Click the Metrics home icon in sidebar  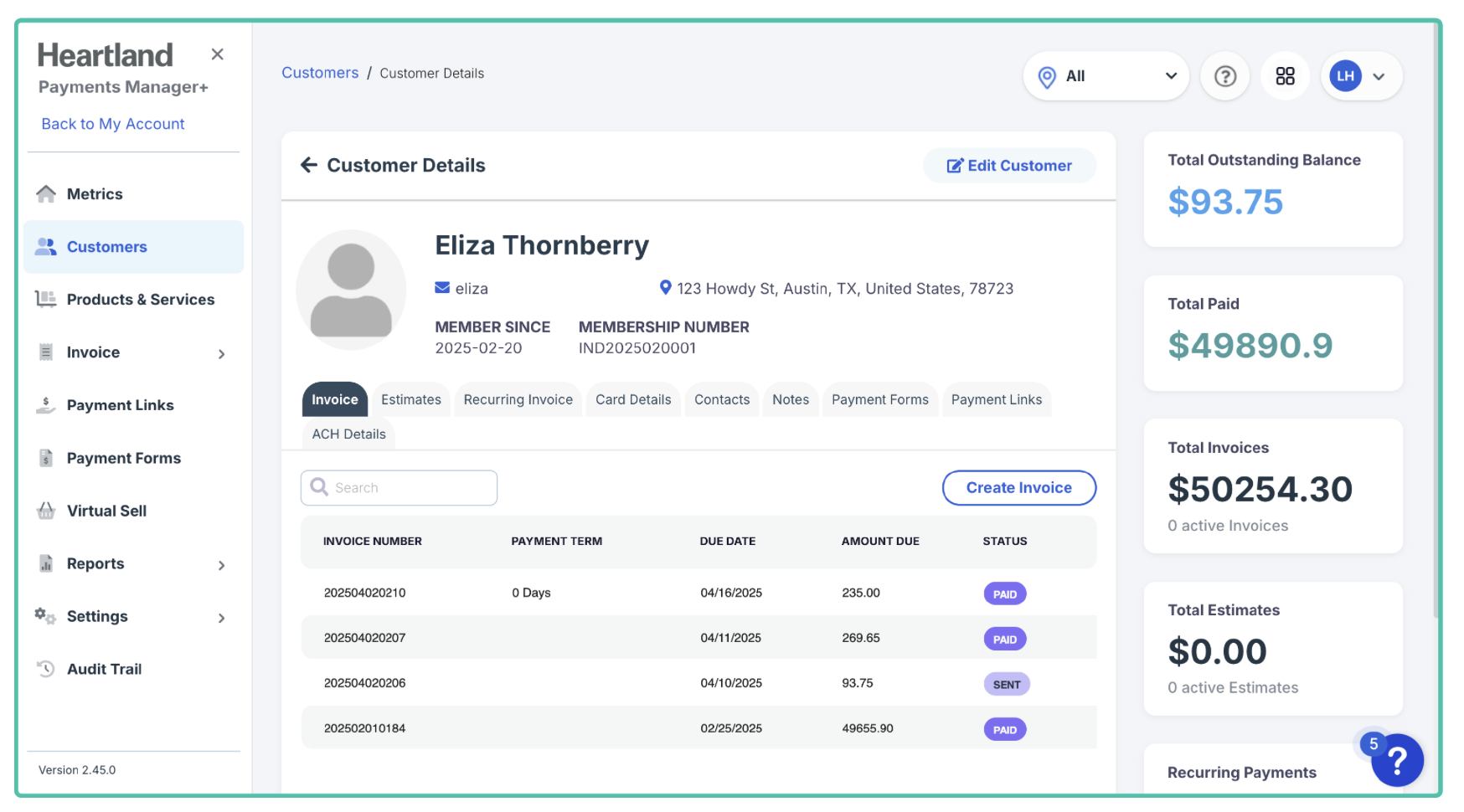coord(46,194)
